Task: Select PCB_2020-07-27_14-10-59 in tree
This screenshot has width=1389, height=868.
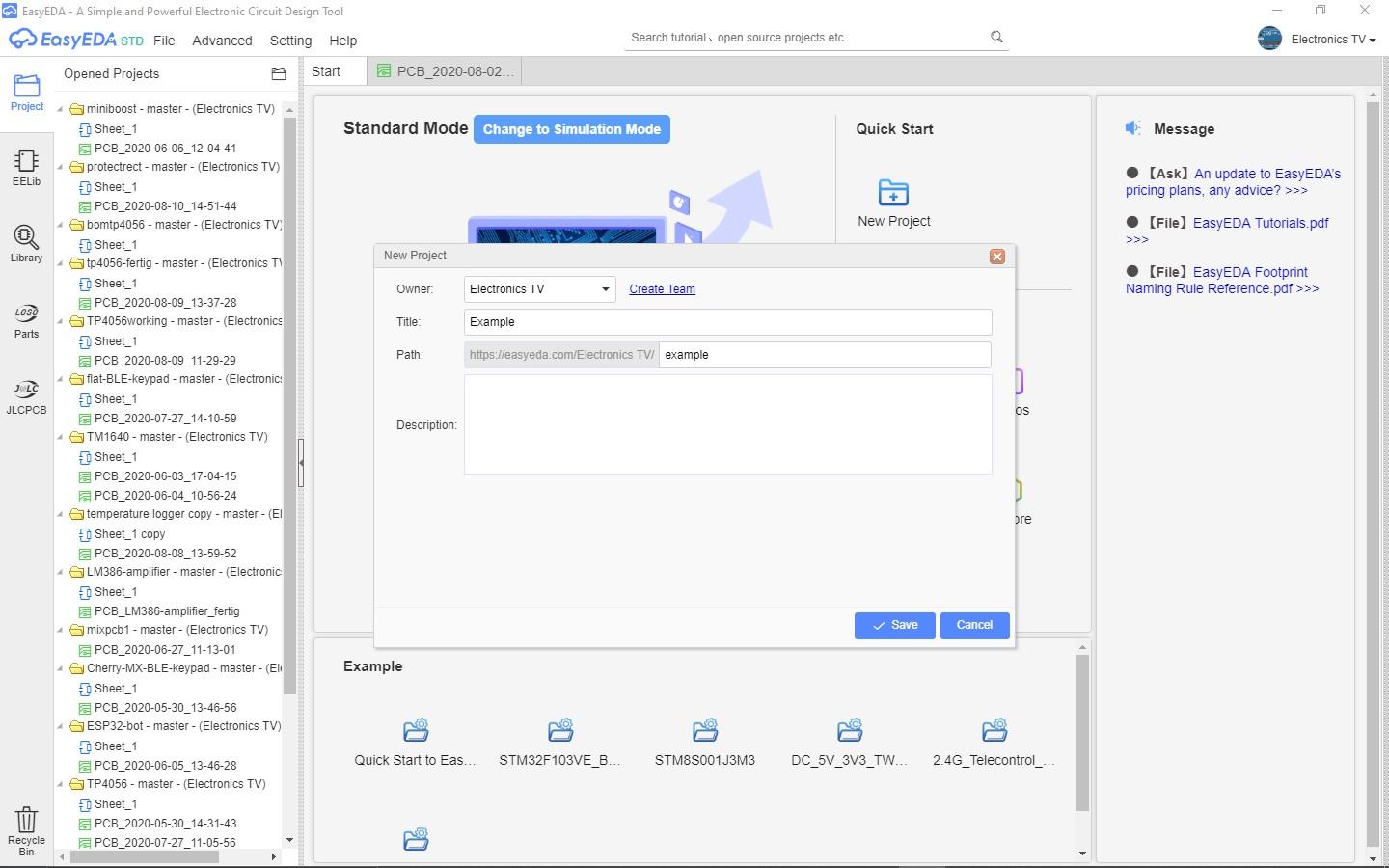Action: tap(165, 419)
